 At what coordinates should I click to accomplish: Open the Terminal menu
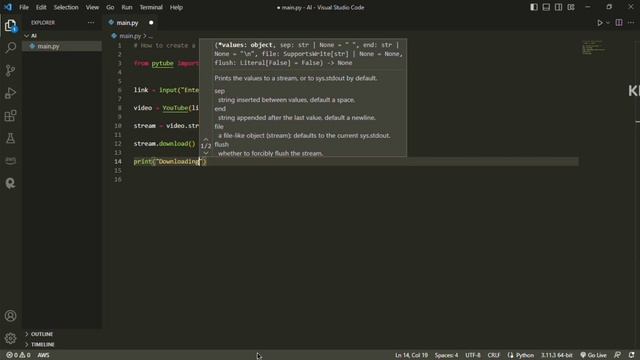[151, 7]
